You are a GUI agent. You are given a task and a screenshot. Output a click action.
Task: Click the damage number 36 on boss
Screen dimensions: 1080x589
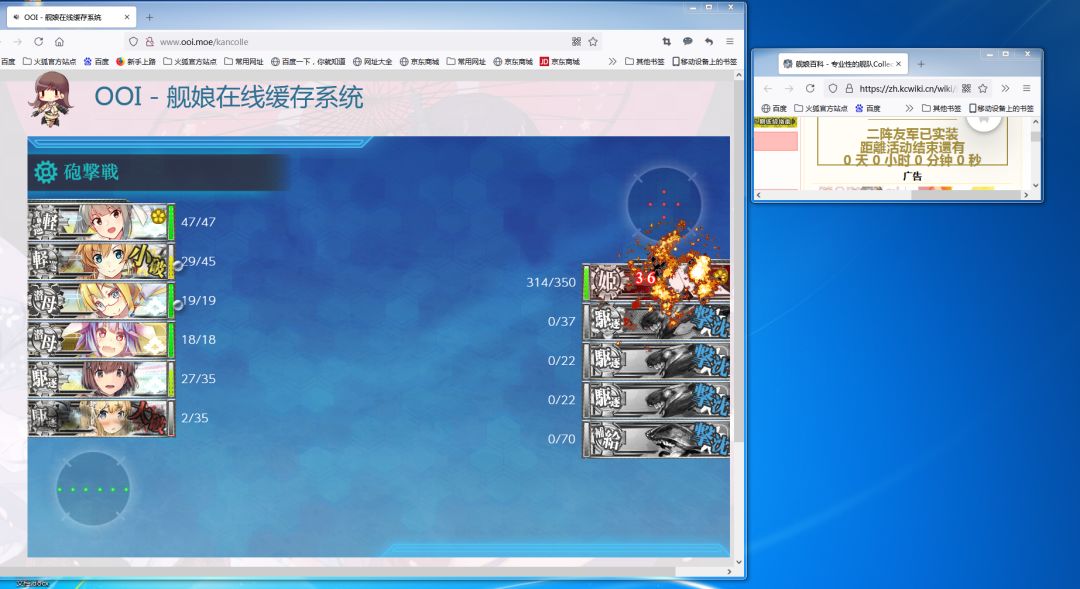coord(645,278)
